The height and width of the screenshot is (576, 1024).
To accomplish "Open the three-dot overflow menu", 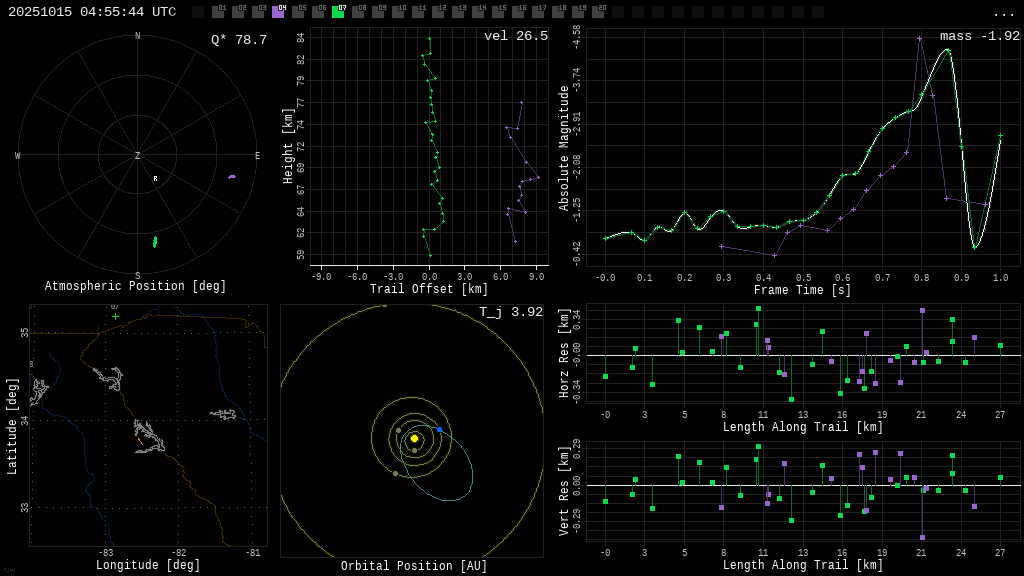I will click(1003, 13).
